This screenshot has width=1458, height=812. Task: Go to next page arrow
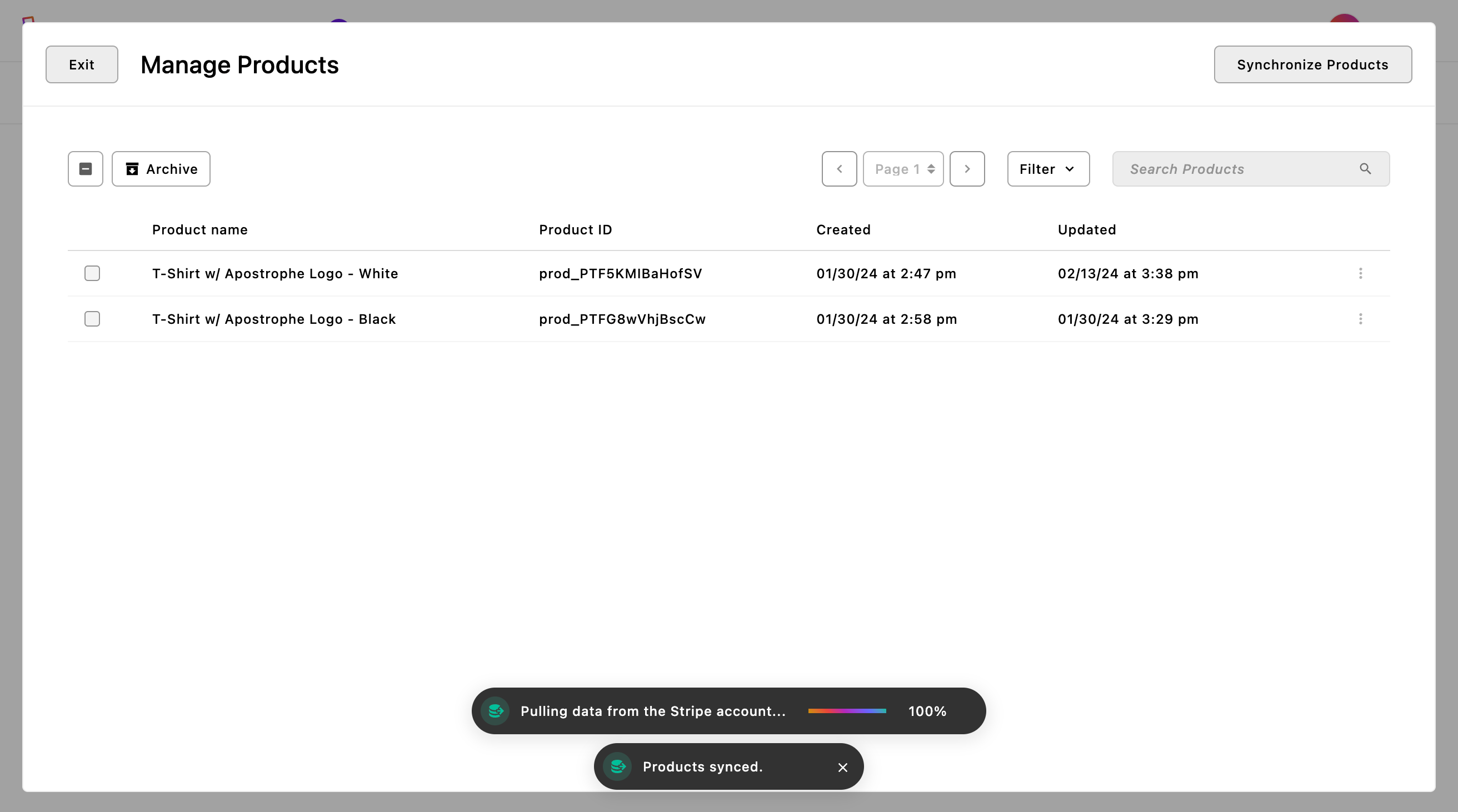[967, 169]
